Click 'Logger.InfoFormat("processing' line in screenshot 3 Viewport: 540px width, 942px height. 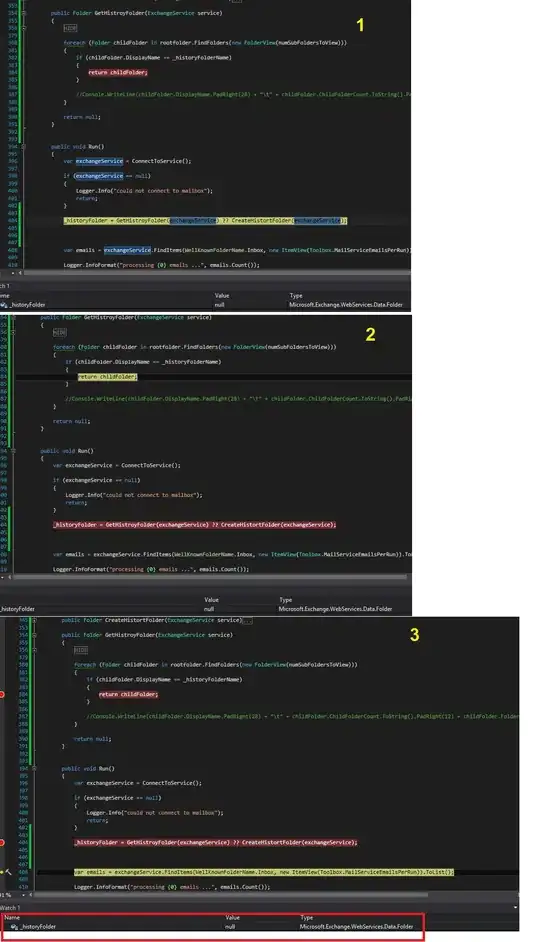172,887
